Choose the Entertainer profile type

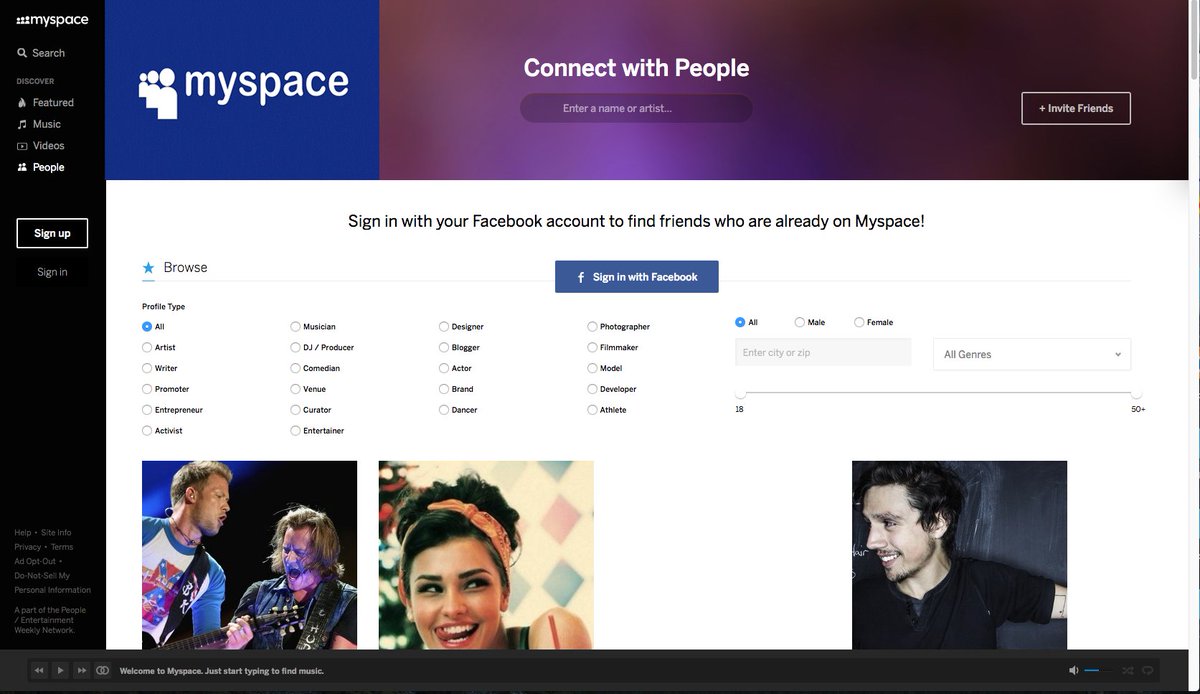(x=295, y=431)
